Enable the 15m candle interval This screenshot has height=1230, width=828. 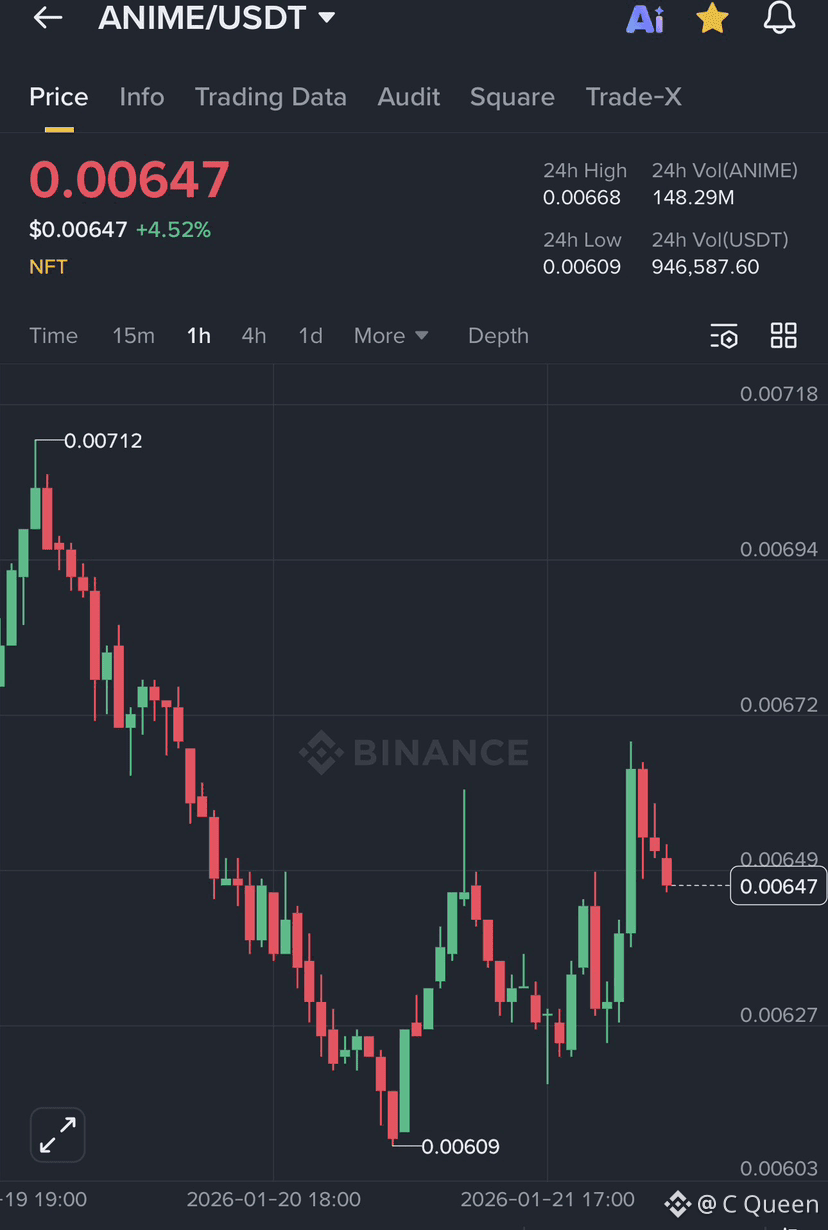[133, 336]
